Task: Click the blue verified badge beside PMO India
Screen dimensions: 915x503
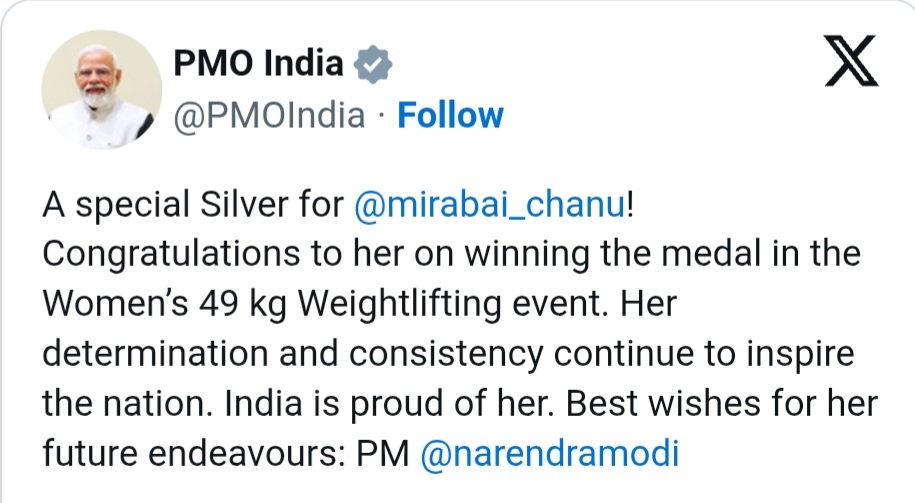Action: 373,64
